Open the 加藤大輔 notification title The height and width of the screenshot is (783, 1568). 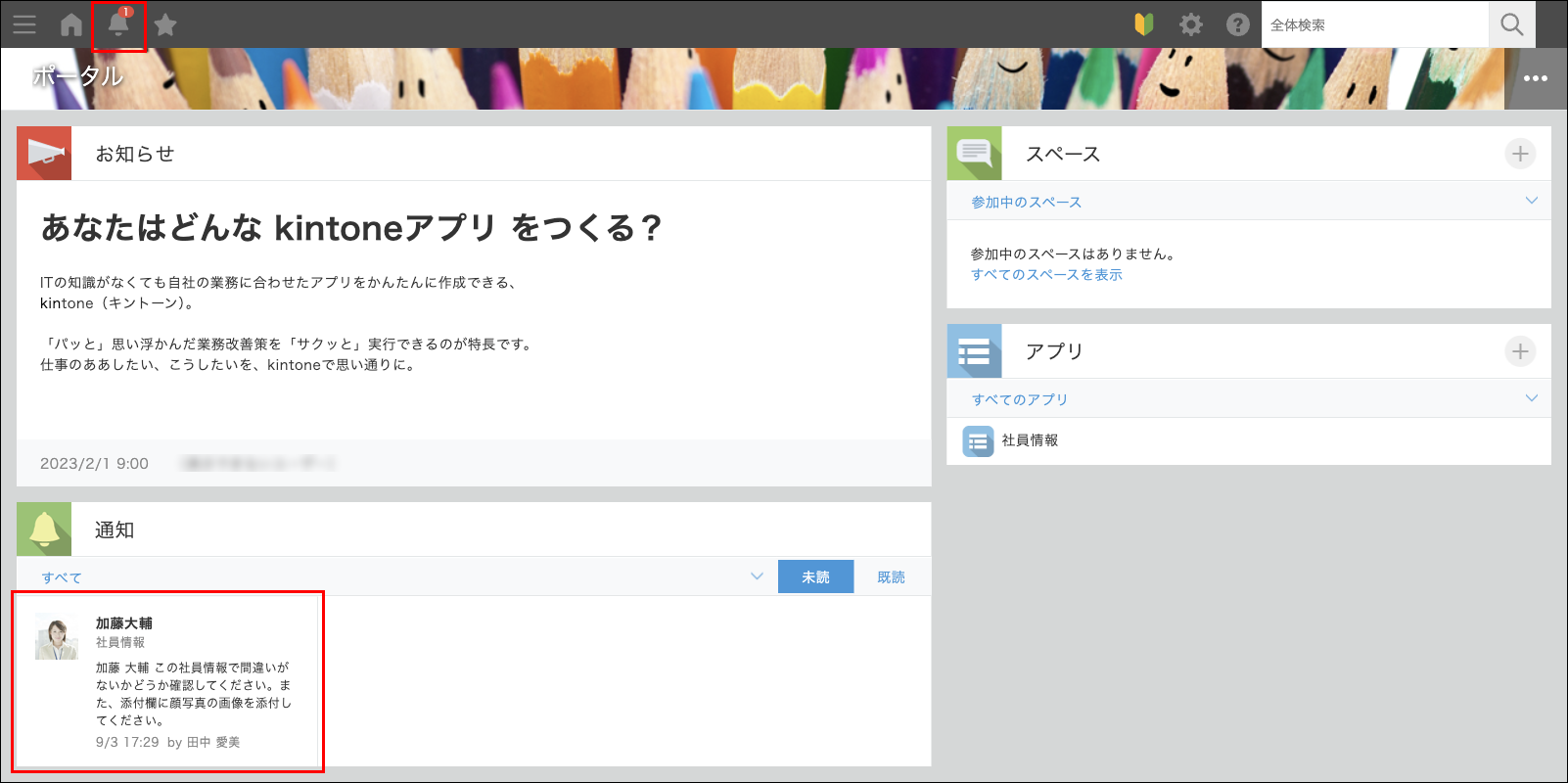point(124,623)
